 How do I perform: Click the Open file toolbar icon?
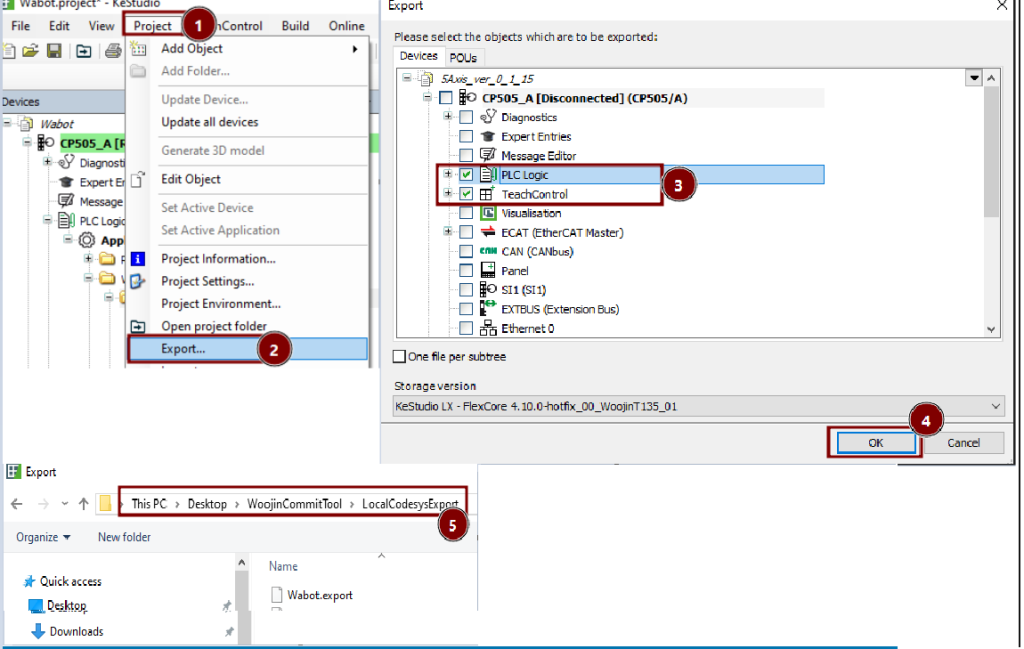[31, 50]
